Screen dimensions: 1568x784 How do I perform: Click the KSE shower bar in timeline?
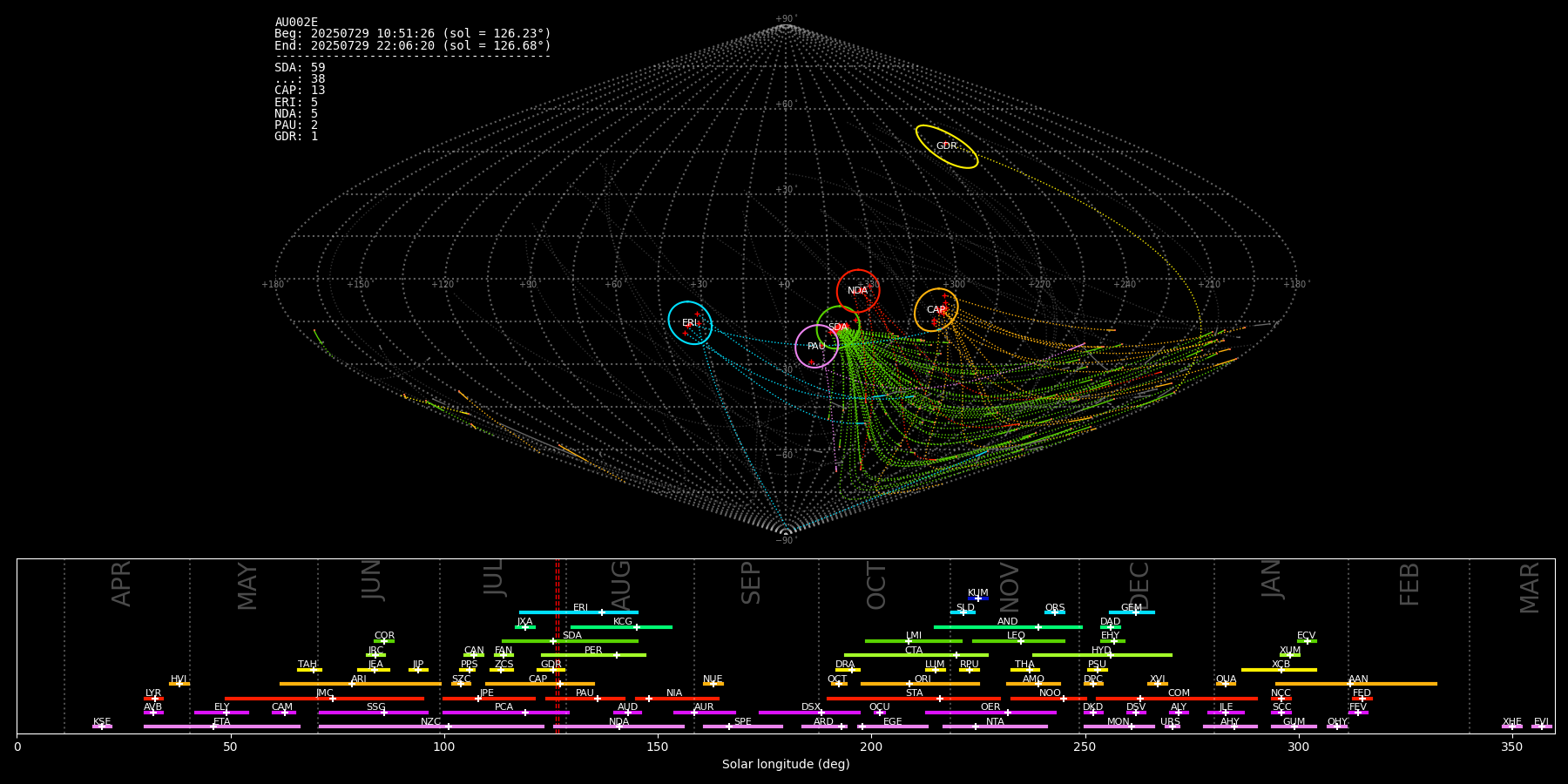(x=102, y=727)
